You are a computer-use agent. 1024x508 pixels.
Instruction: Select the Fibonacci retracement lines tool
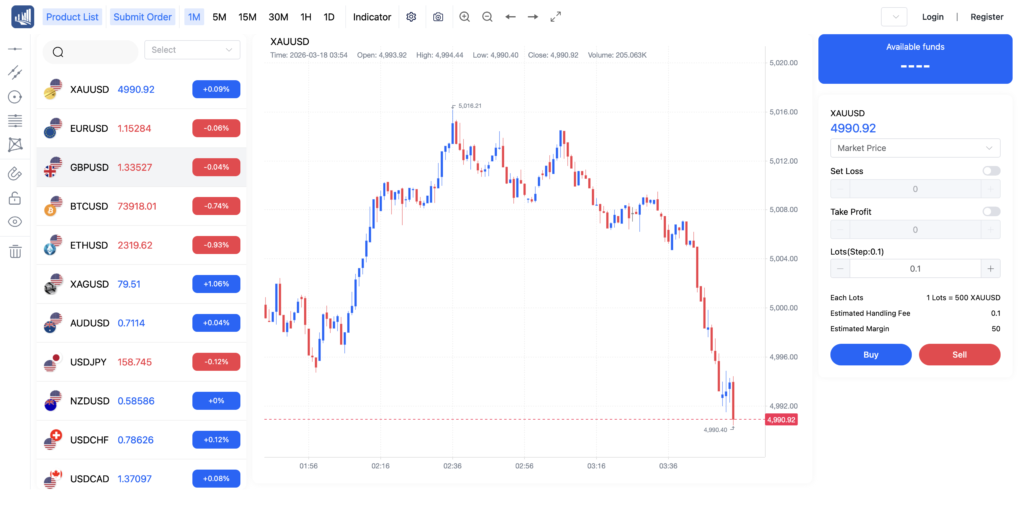point(15,121)
